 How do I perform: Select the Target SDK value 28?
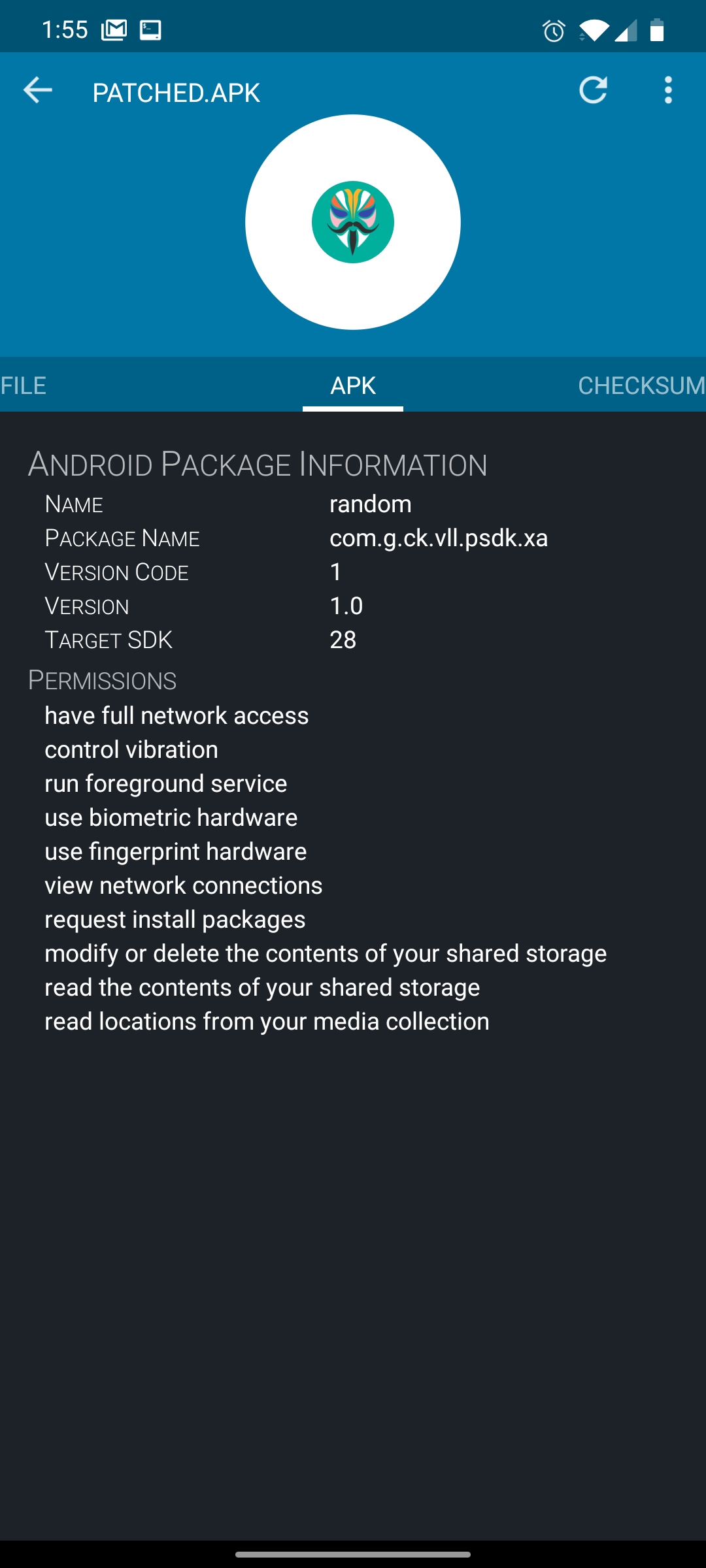(x=343, y=640)
